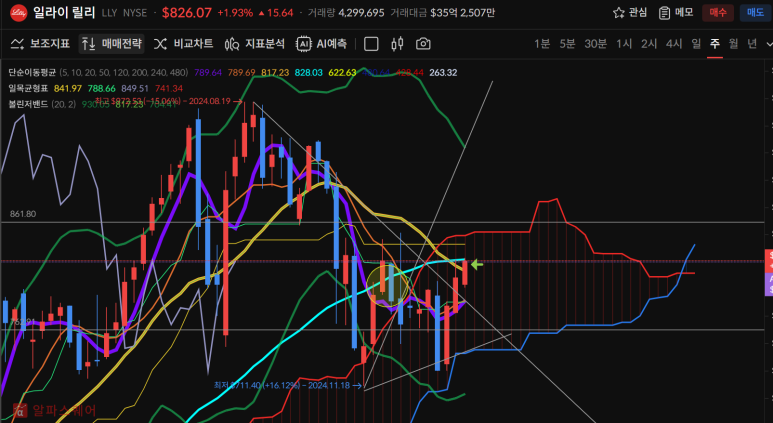The image size is (773, 423).
Task: Select 주 weekly timeframe
Action: point(715,44)
